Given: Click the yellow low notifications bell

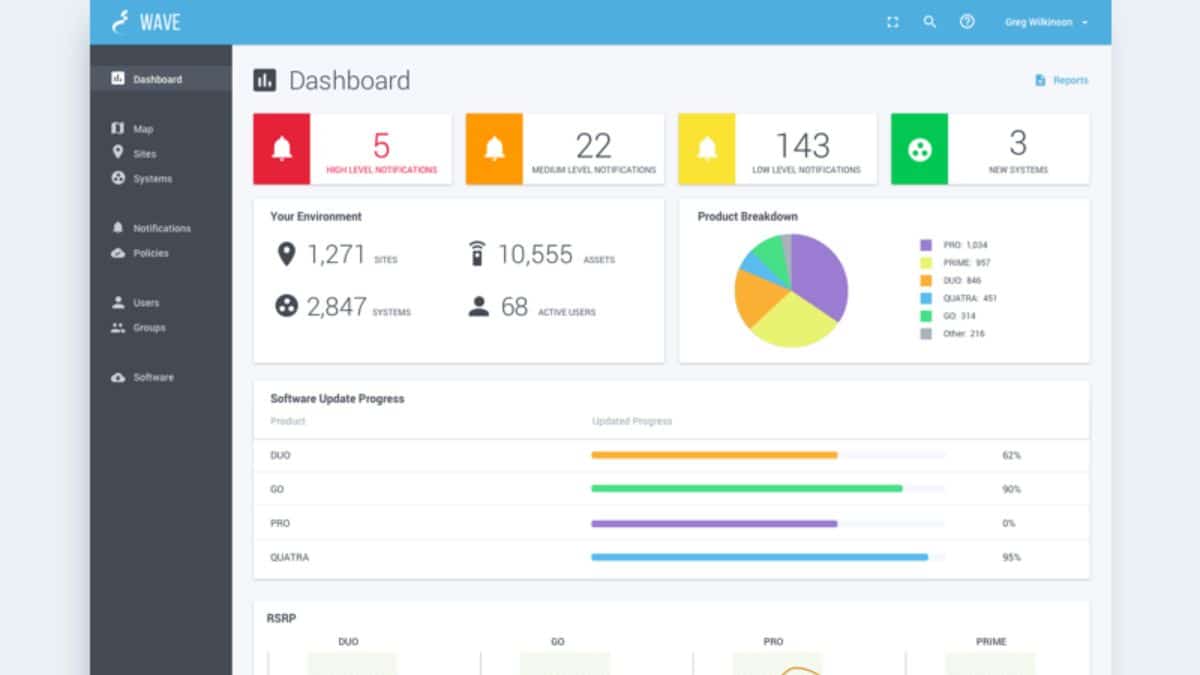Looking at the screenshot, I should click(707, 149).
